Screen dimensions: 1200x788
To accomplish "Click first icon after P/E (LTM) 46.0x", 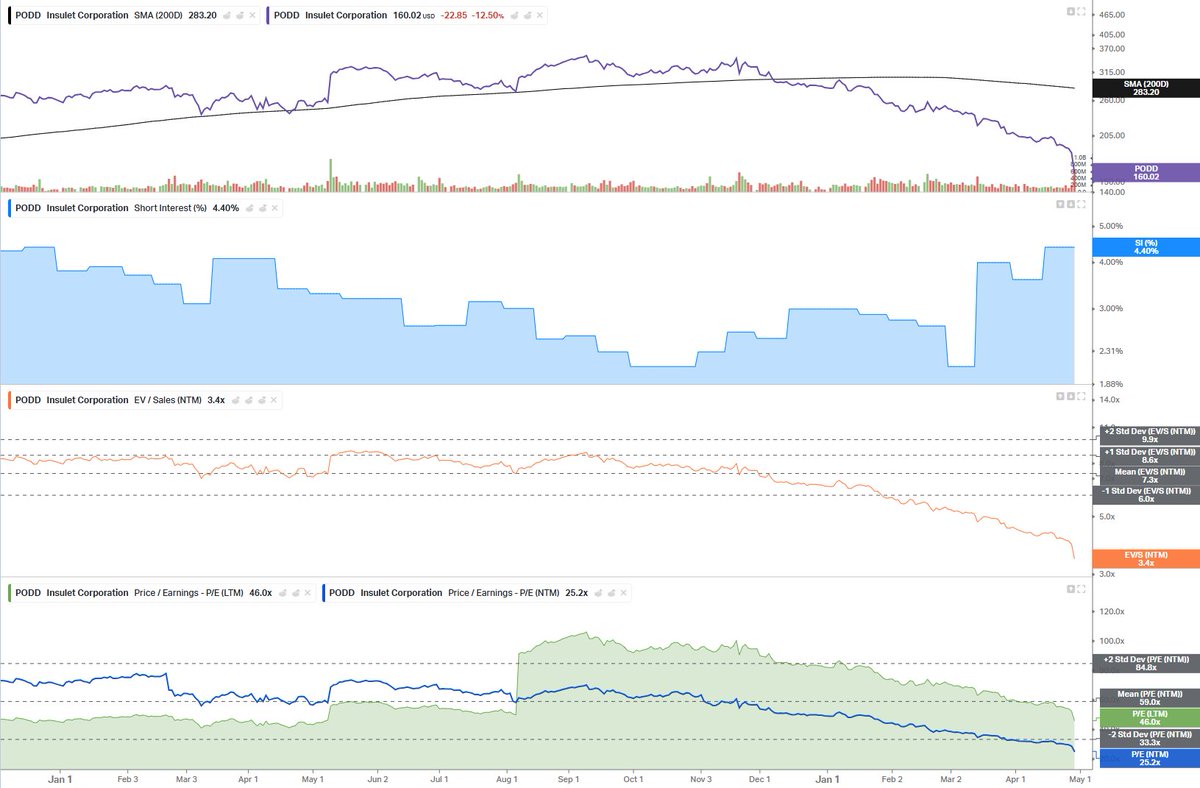I will (282, 592).
